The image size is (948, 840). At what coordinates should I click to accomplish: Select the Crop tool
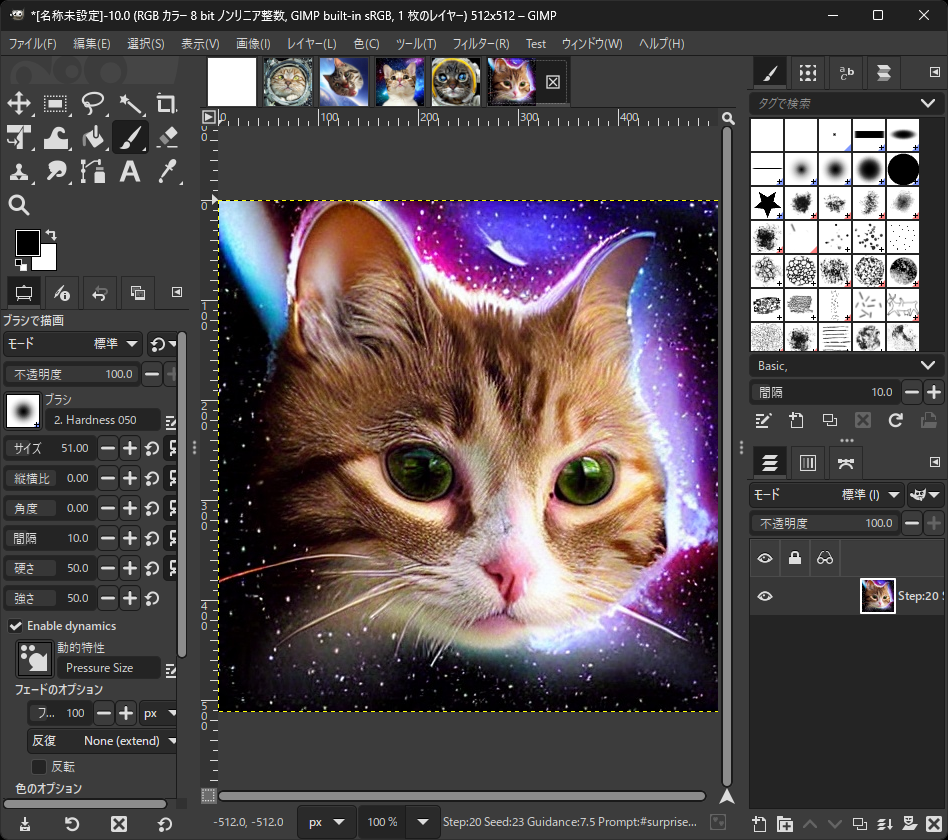[167, 103]
